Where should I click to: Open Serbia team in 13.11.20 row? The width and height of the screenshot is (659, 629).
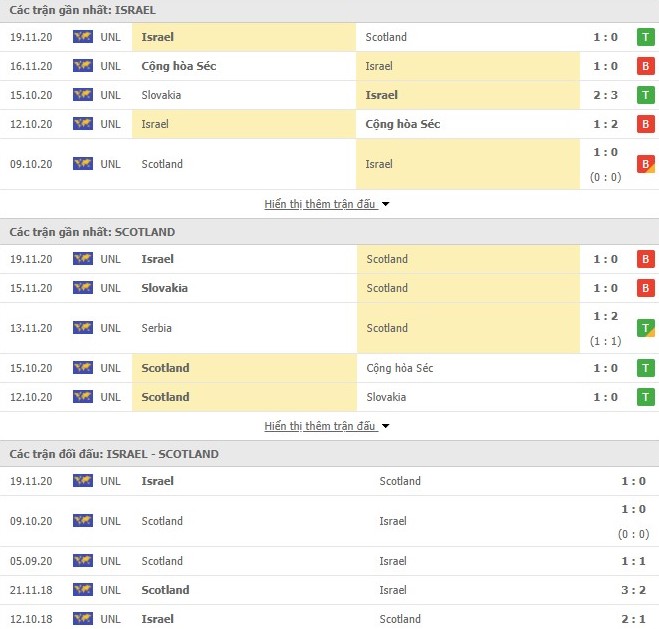[157, 328]
